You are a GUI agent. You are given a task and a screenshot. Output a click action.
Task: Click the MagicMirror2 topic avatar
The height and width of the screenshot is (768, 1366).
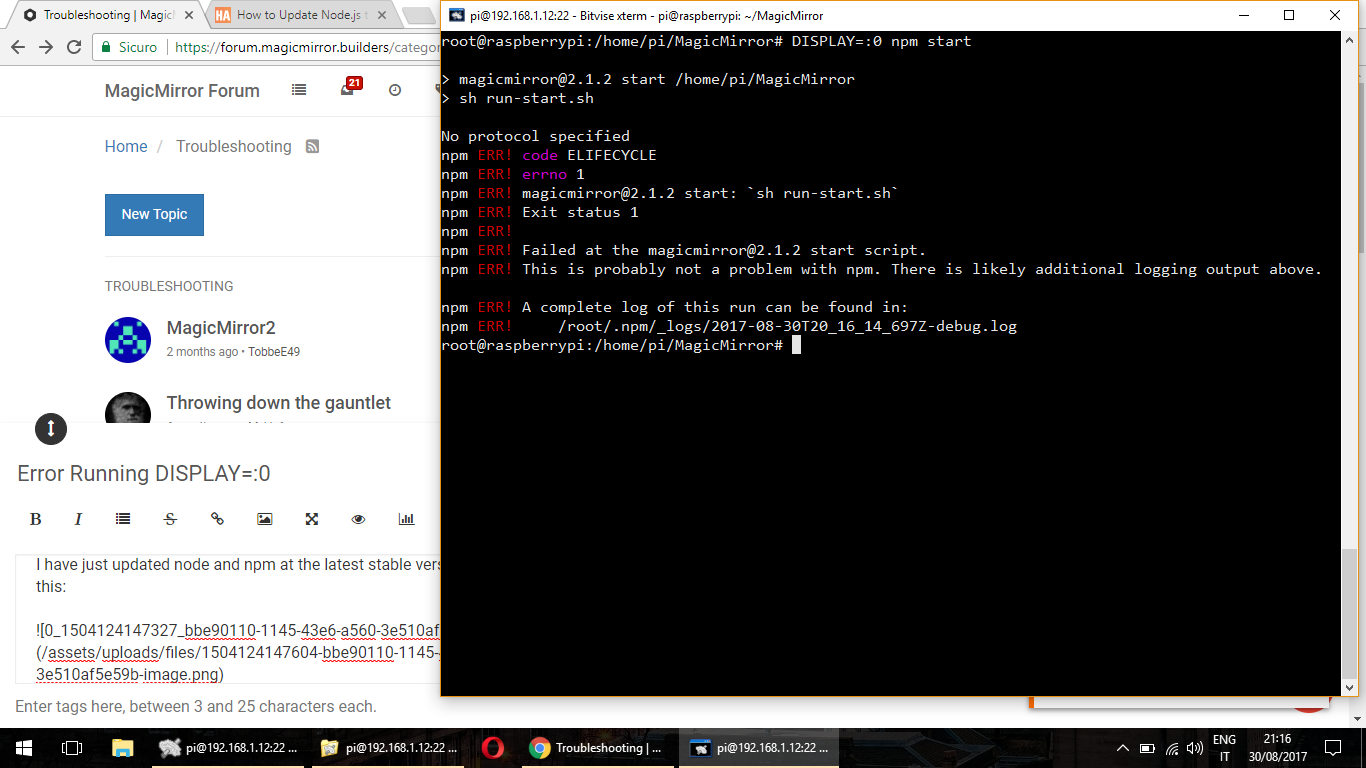pyautogui.click(x=128, y=340)
